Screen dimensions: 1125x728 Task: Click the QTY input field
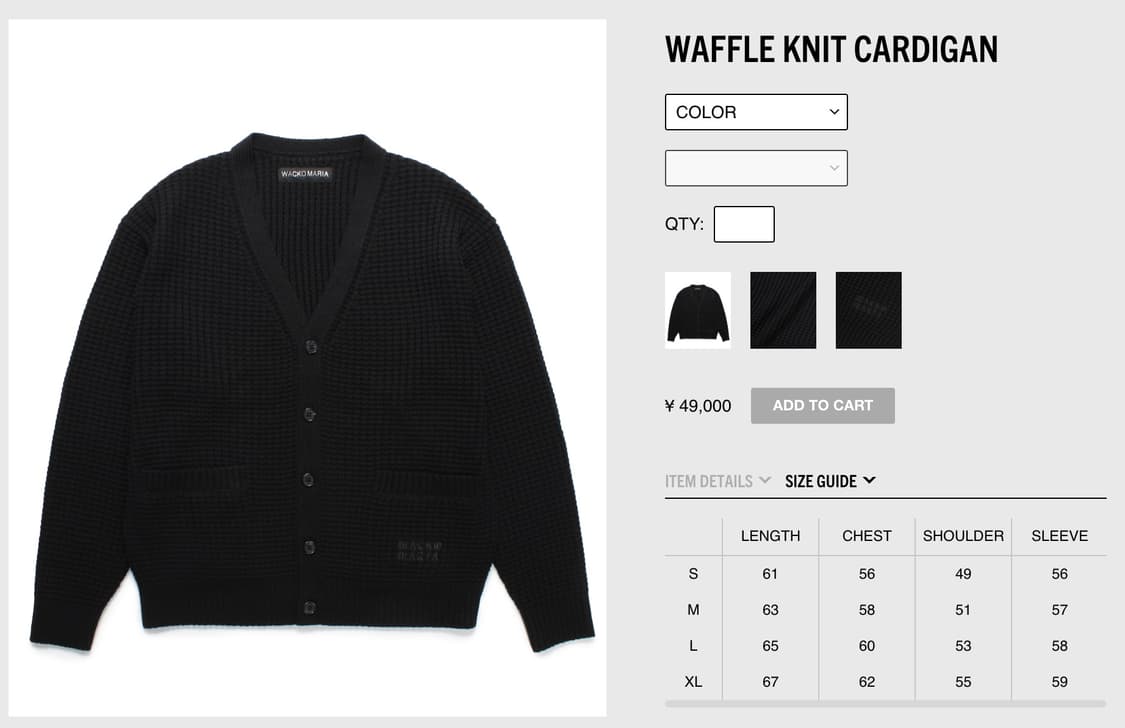(744, 224)
